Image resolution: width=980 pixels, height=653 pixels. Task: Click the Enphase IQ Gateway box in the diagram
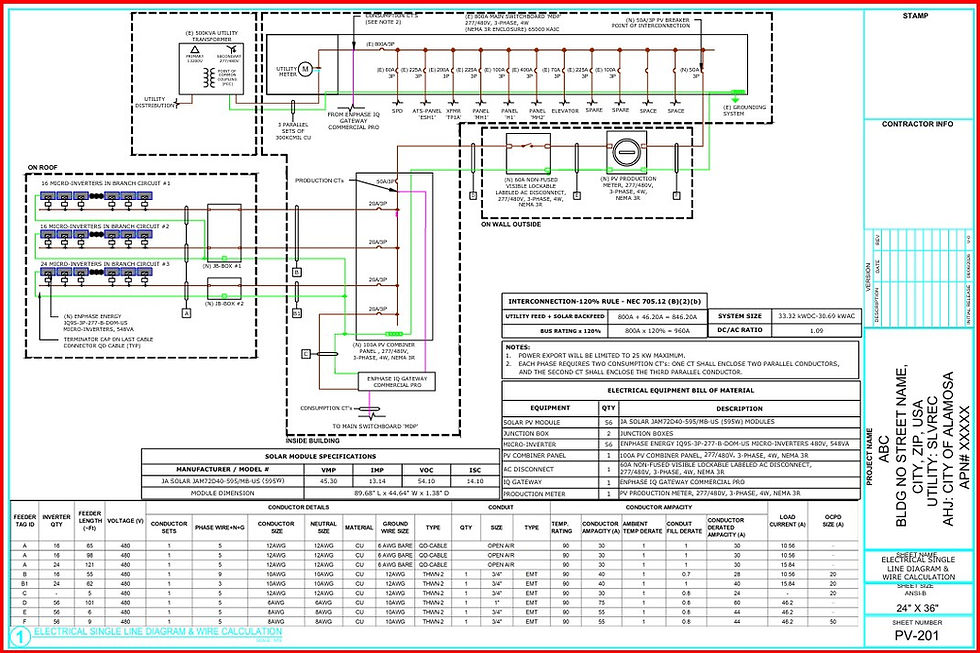397,382
